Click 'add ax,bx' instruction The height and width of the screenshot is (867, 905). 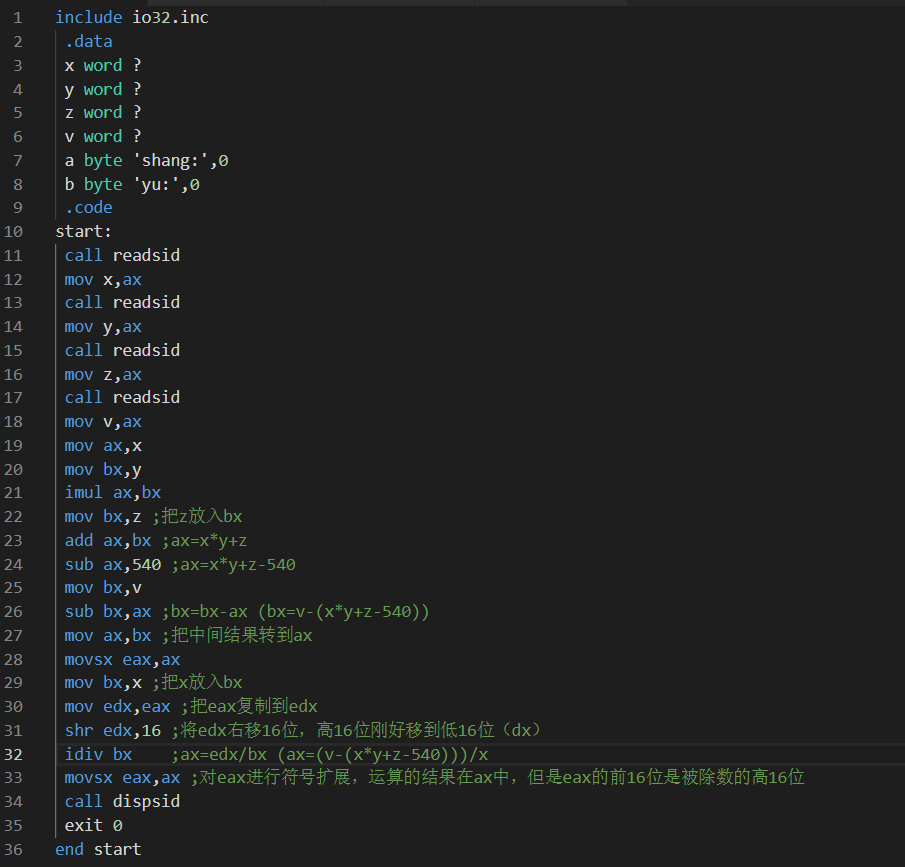(x=108, y=541)
